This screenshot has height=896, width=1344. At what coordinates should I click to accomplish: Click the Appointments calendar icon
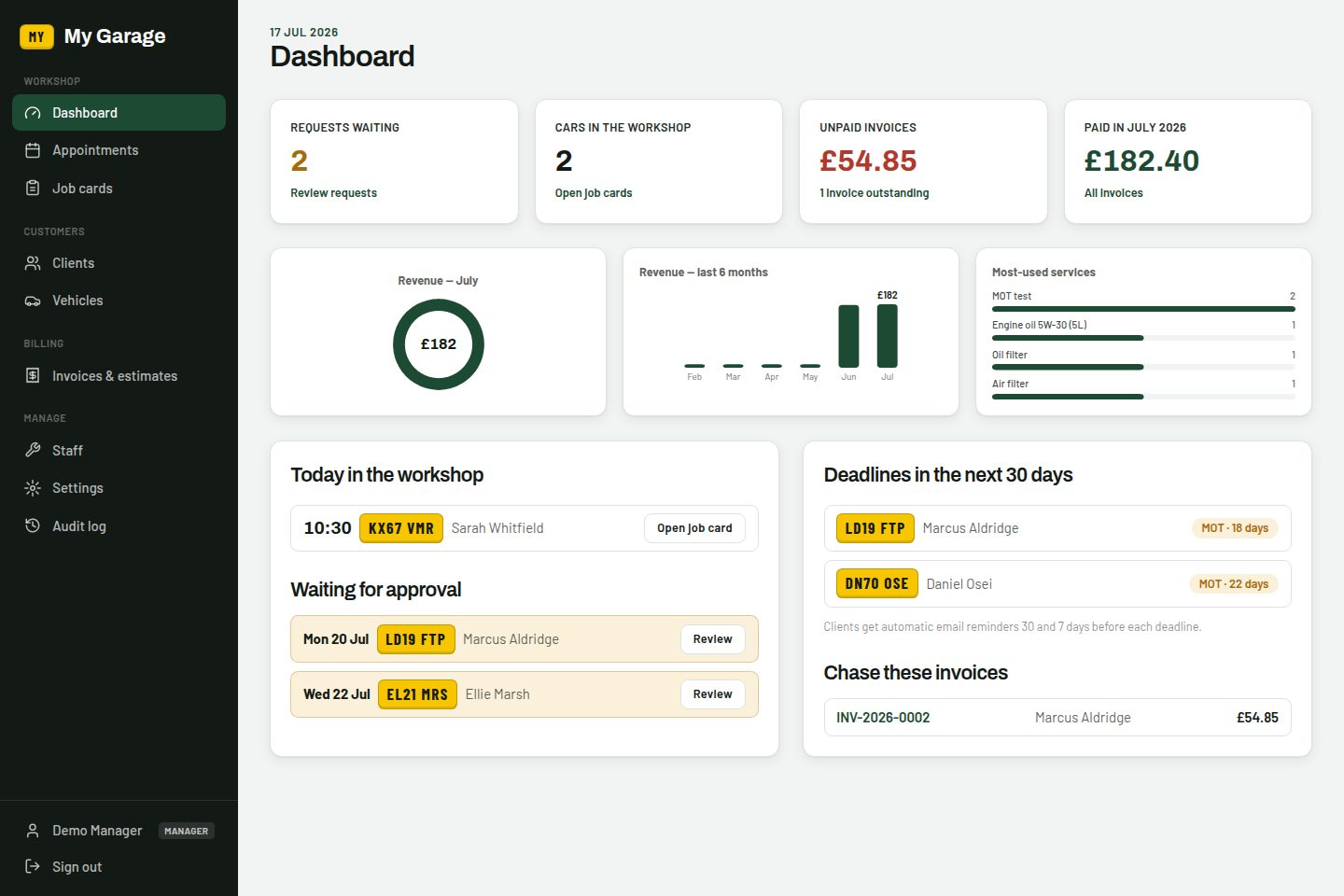33,150
